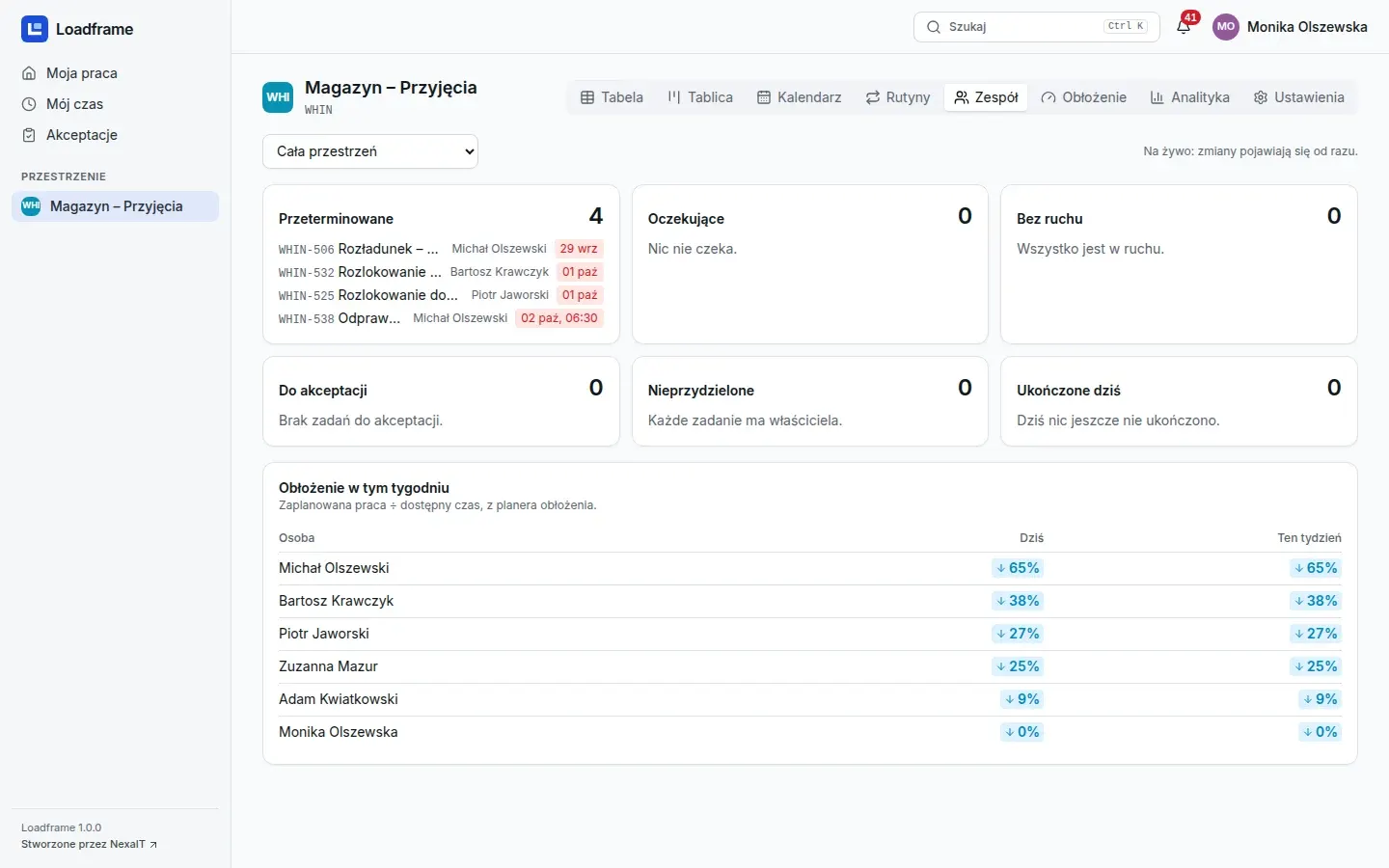This screenshot has height=868, width=1389.
Task: Switch to the Tablica tab
Action: coord(700,97)
